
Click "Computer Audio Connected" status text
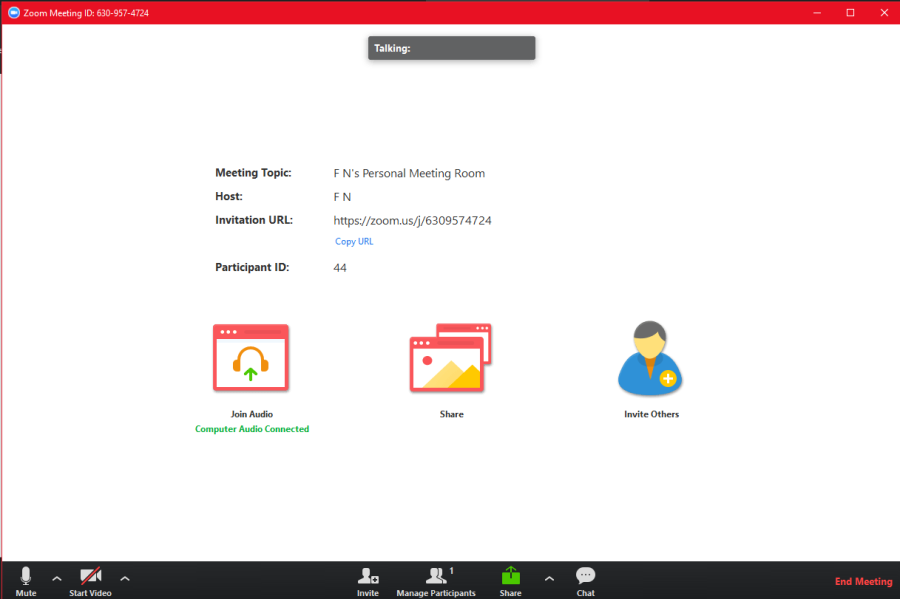[x=252, y=429]
